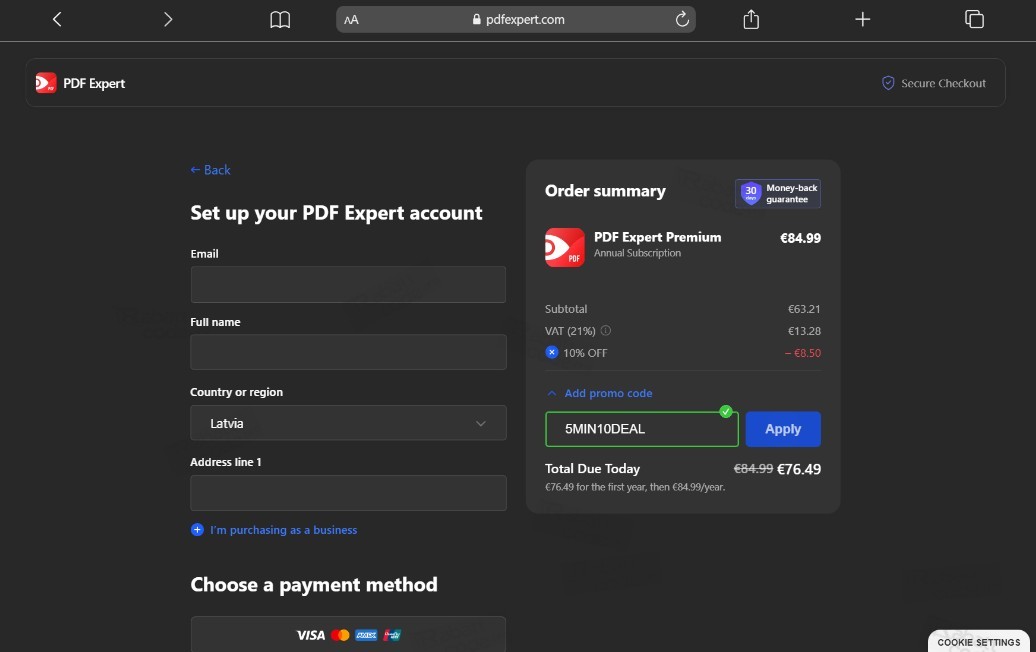The height and width of the screenshot is (652, 1036).
Task: Remove the 10% OFF discount
Action: pos(552,352)
